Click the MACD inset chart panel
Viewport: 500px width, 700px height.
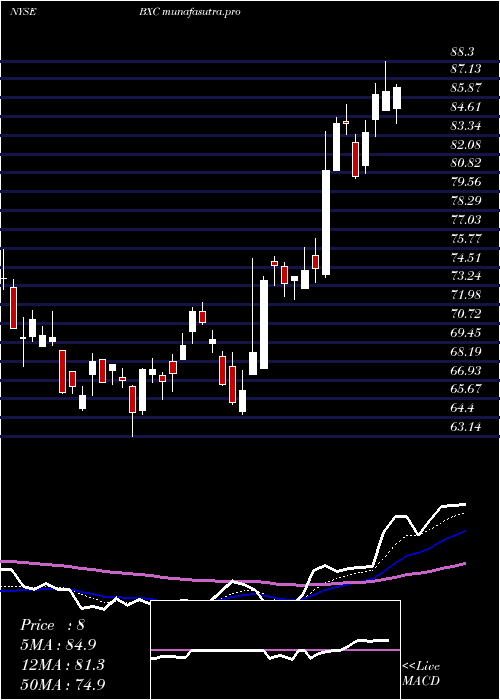pyautogui.click(x=276, y=650)
